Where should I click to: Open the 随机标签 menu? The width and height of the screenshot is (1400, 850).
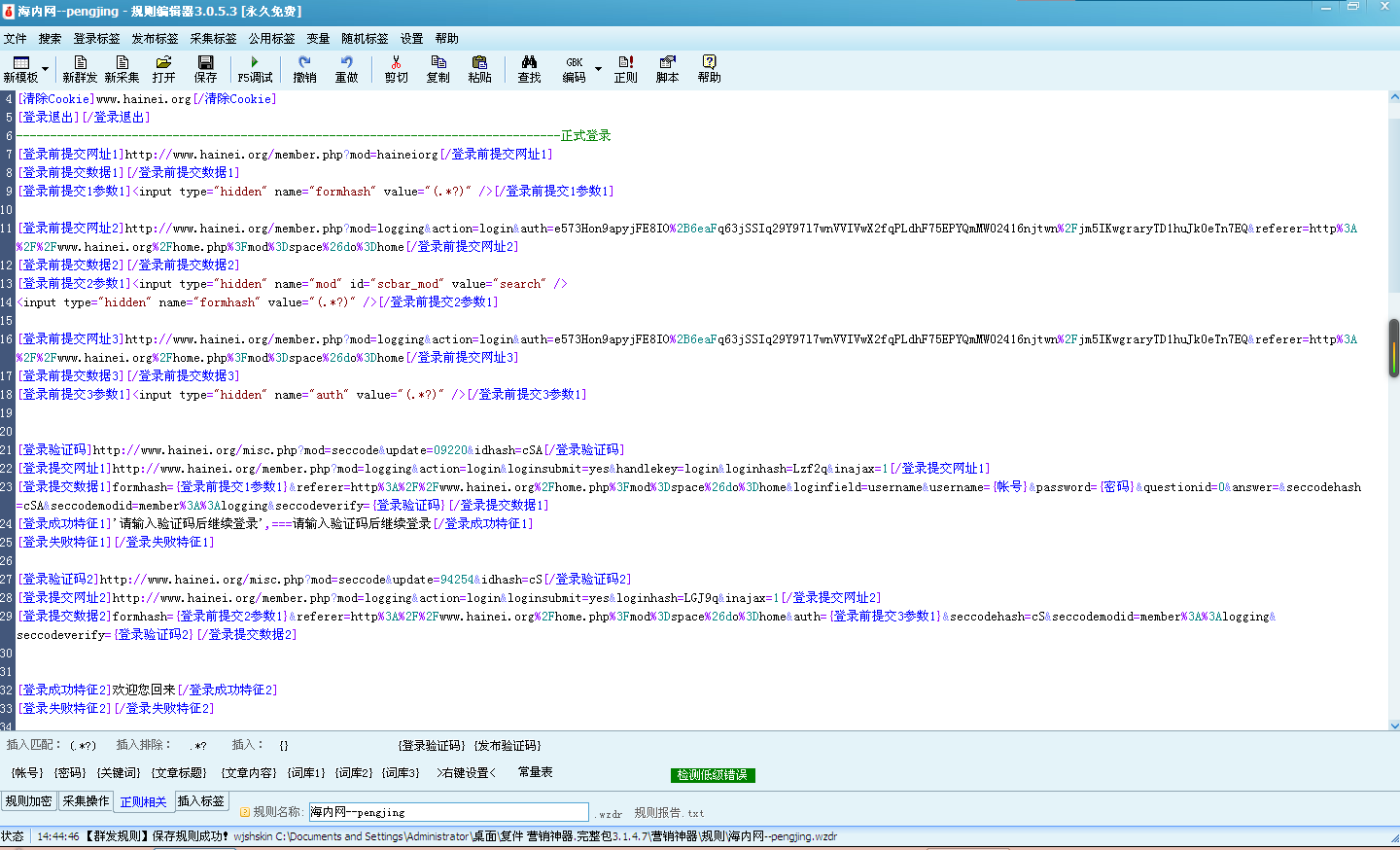(365, 39)
